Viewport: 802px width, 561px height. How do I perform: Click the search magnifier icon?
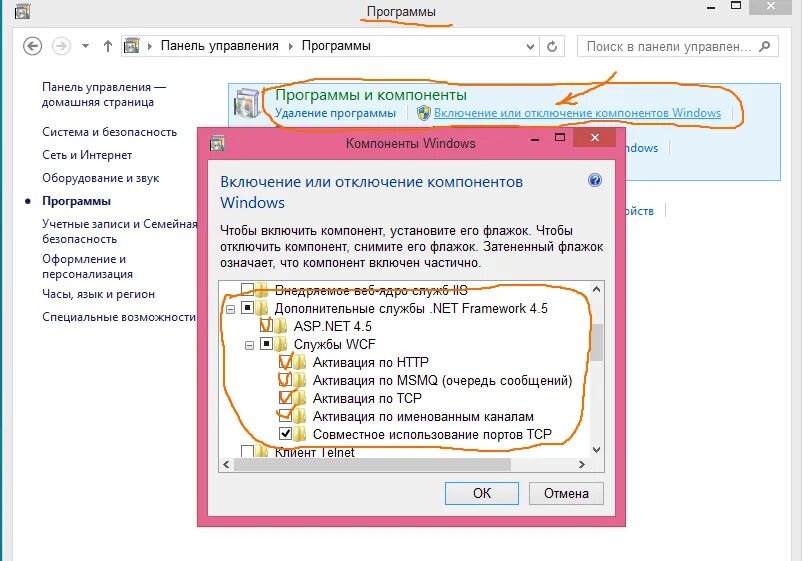coord(765,46)
